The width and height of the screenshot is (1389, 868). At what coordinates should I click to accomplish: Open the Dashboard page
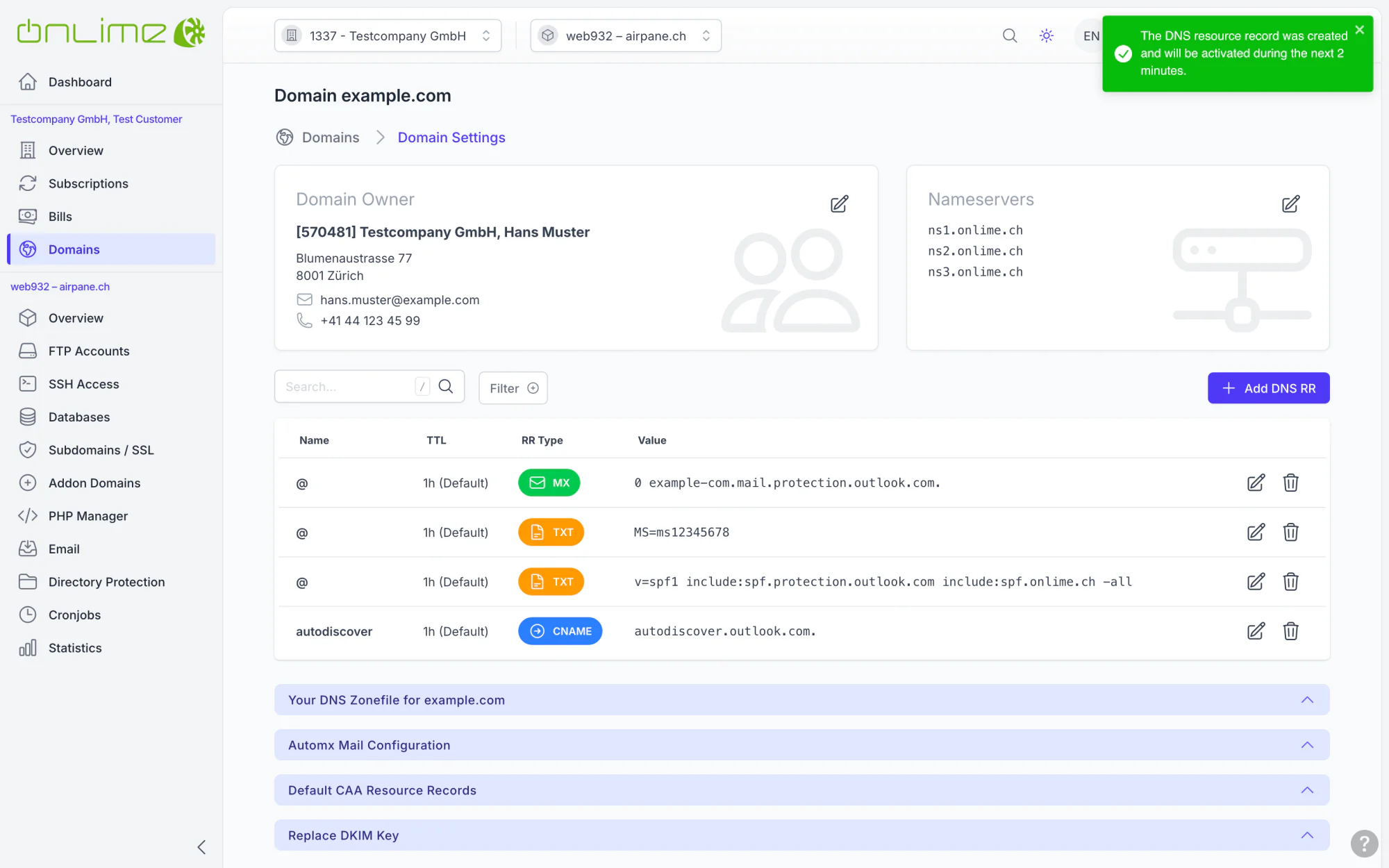click(111, 82)
